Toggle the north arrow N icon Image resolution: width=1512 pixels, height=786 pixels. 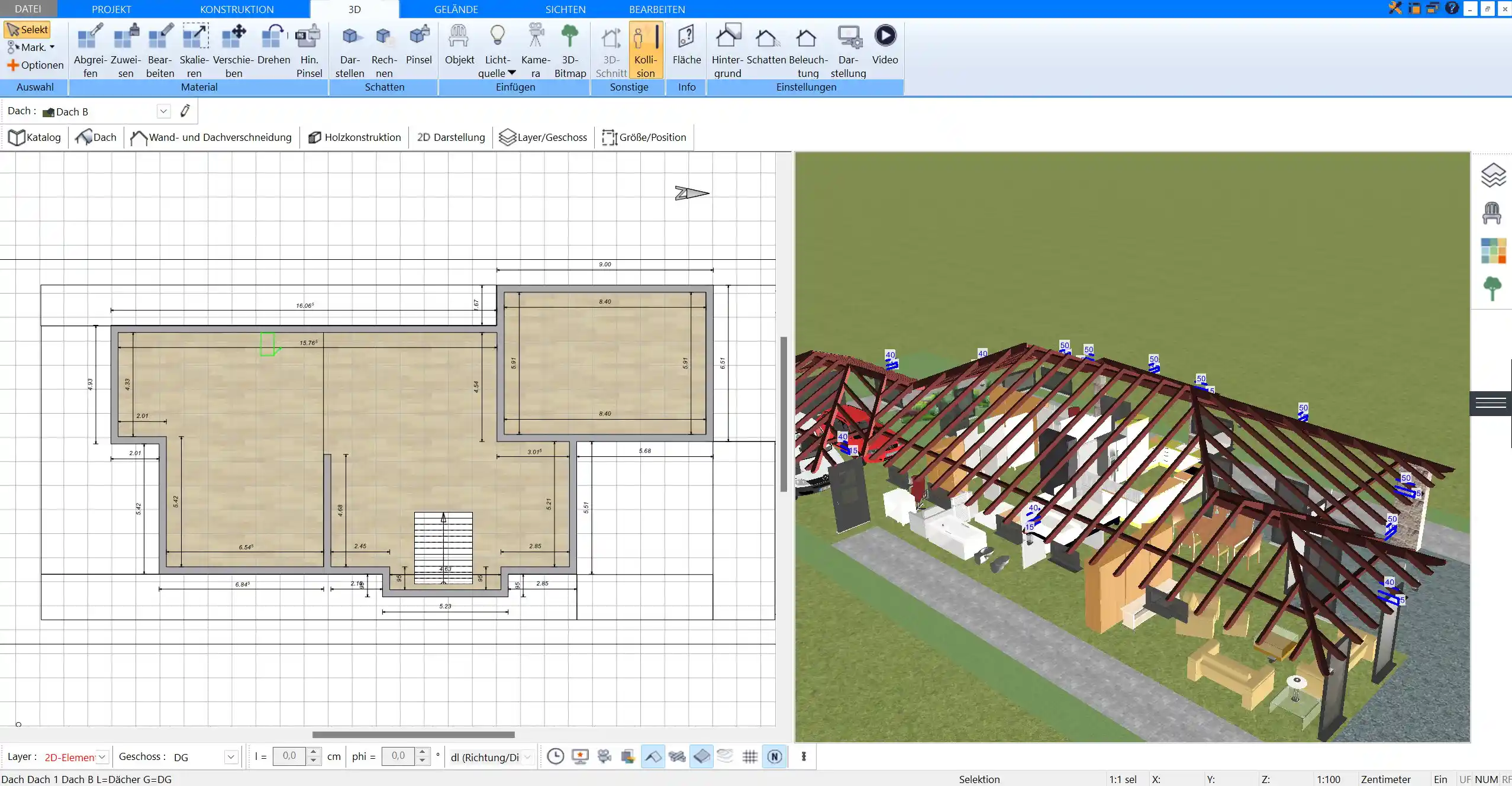(x=775, y=756)
